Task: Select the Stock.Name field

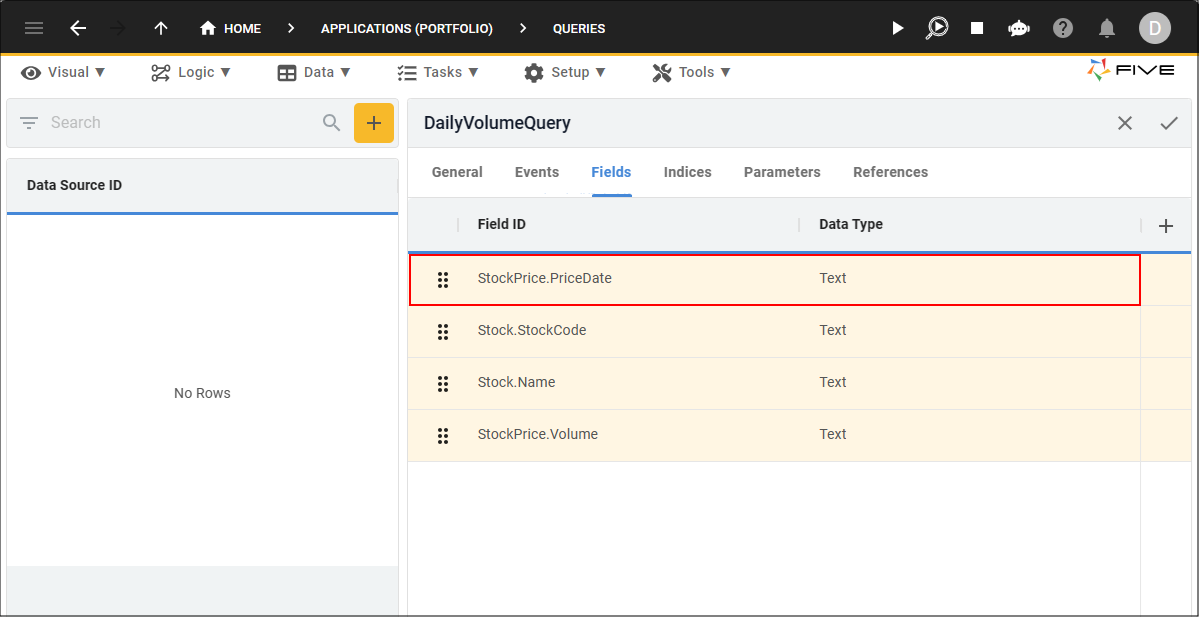Action: 516,382
